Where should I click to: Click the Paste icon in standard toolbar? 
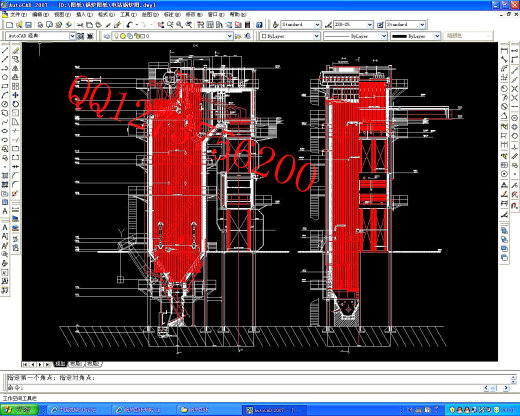pyautogui.click(x=99, y=25)
